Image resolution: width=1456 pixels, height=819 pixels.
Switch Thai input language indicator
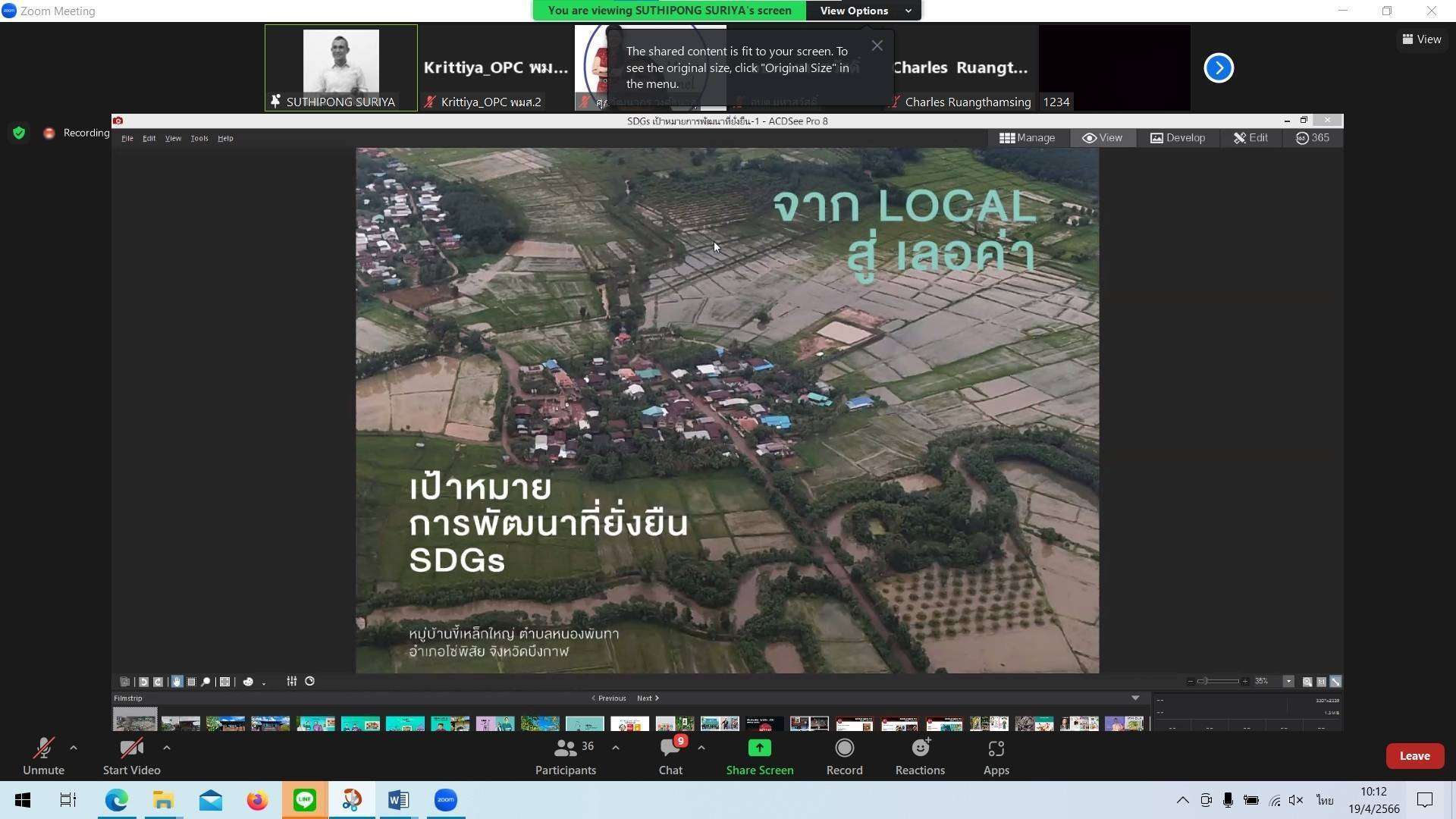[1324, 800]
